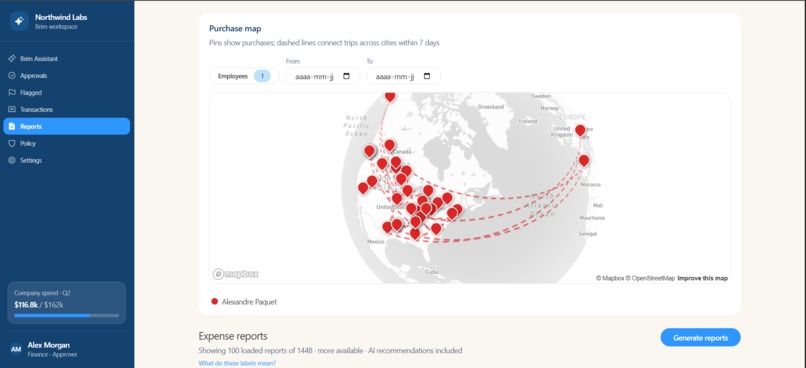This screenshot has width=806, height=368.
Task: Go to Approvals page
Action: click(66, 76)
